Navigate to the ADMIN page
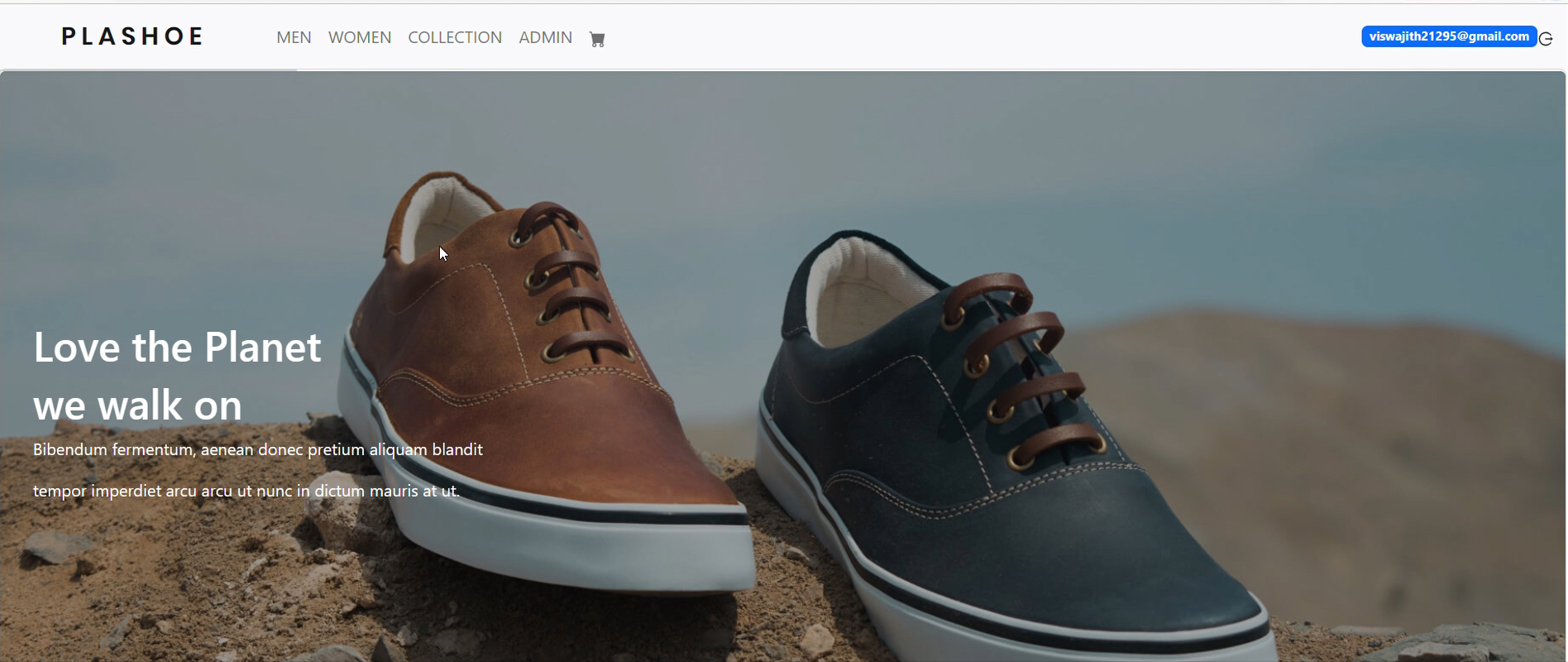This screenshot has height=662, width=1568. click(545, 37)
